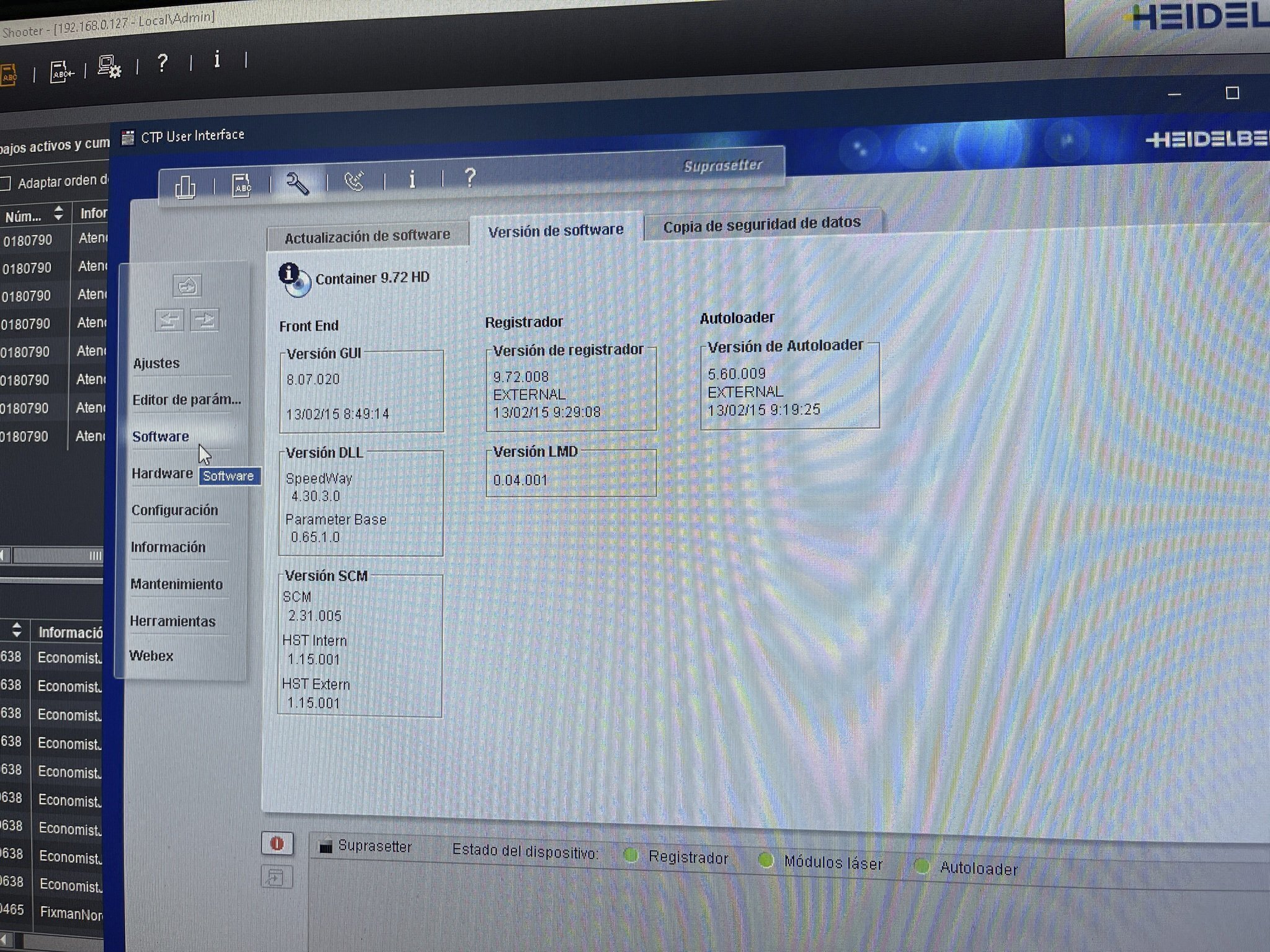This screenshot has height=952, width=1270.
Task: Click the Autoloader version 5.60.009
Action: [x=736, y=374]
